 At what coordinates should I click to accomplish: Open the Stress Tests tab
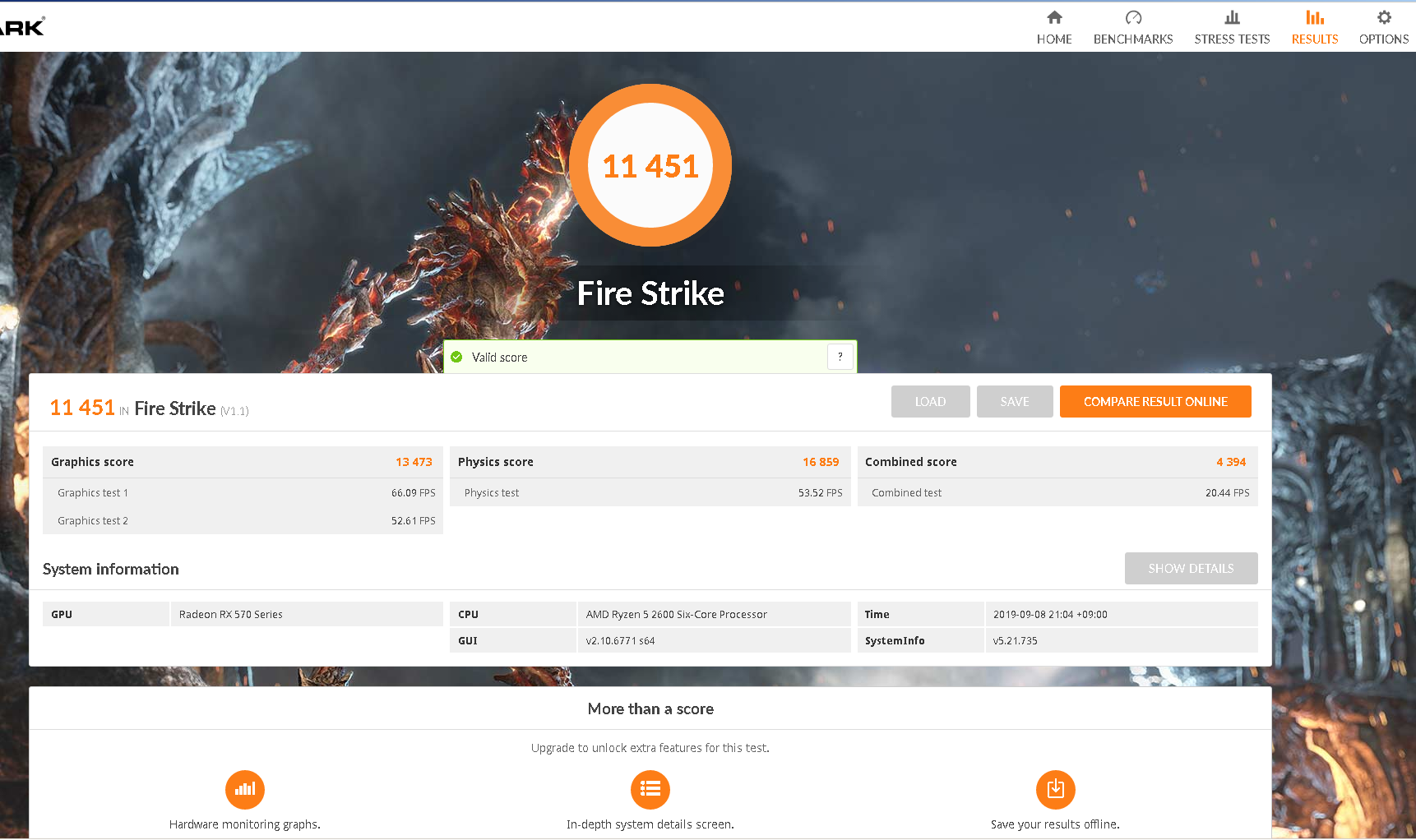coord(1232,27)
